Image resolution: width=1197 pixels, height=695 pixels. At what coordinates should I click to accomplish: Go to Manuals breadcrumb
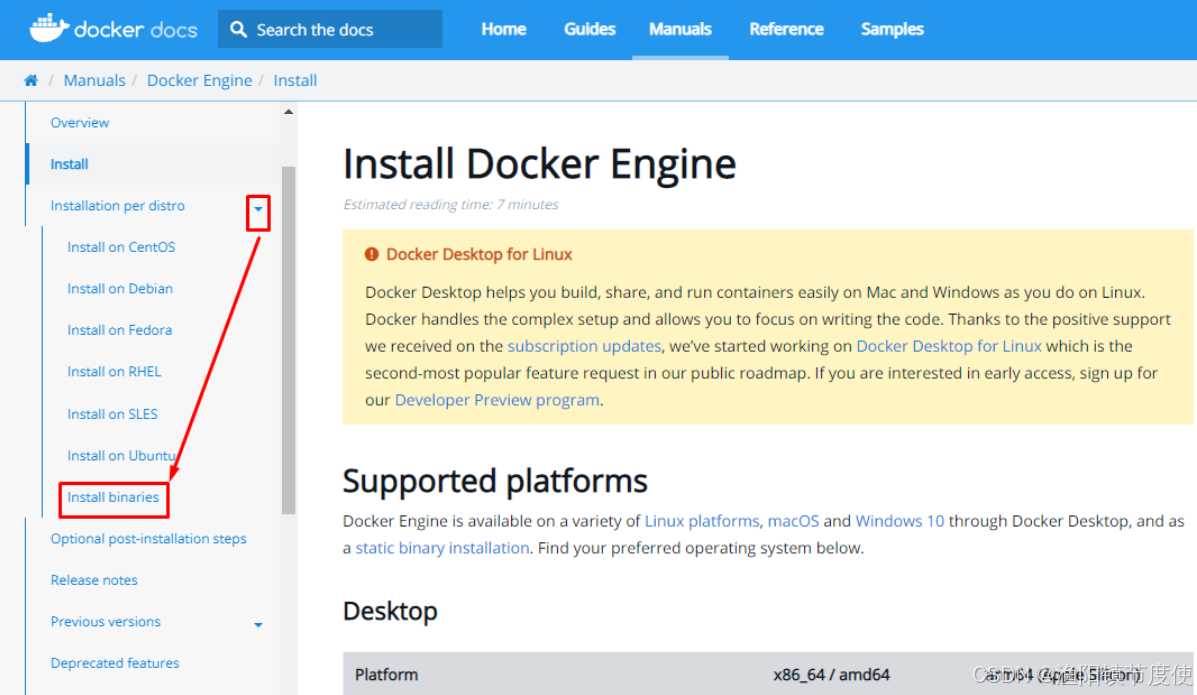tap(94, 80)
